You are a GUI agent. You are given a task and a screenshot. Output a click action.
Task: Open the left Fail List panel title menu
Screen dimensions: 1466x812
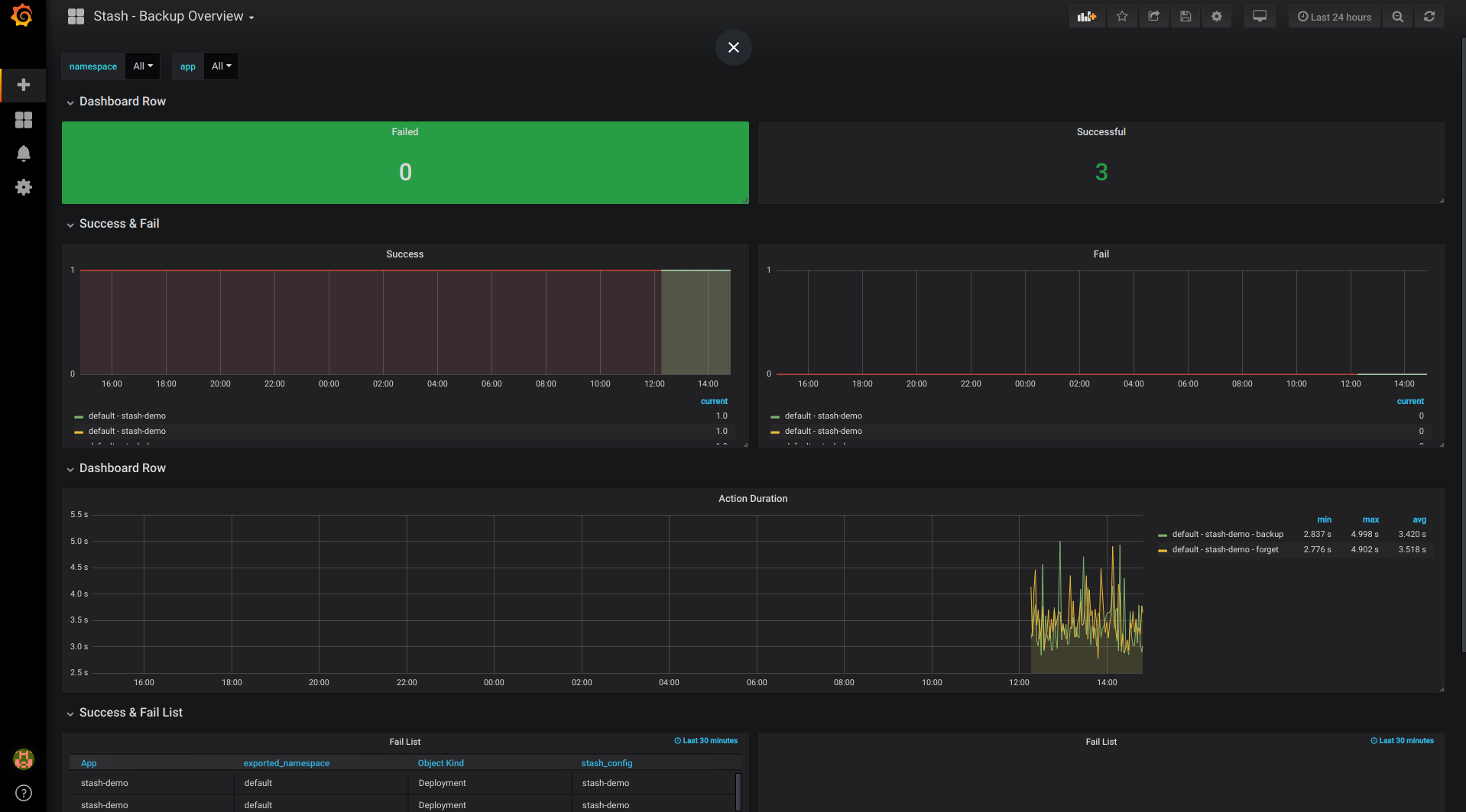[x=405, y=742]
